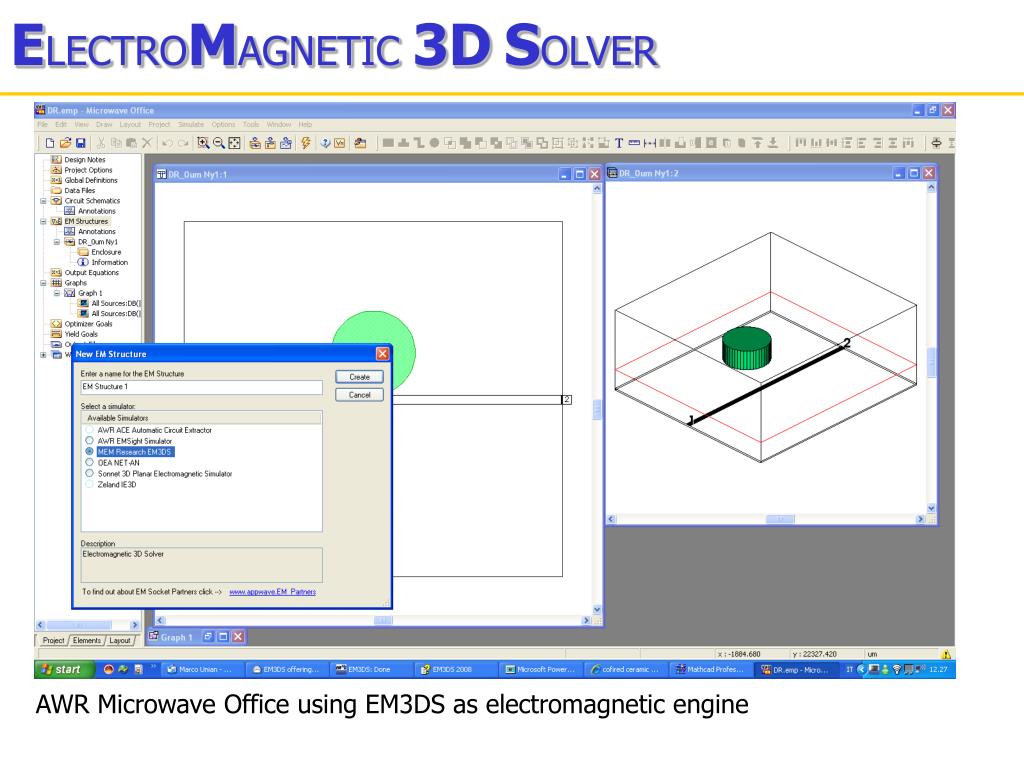Click the Zoom In magnifier icon
The image size is (1024, 768).
204,143
